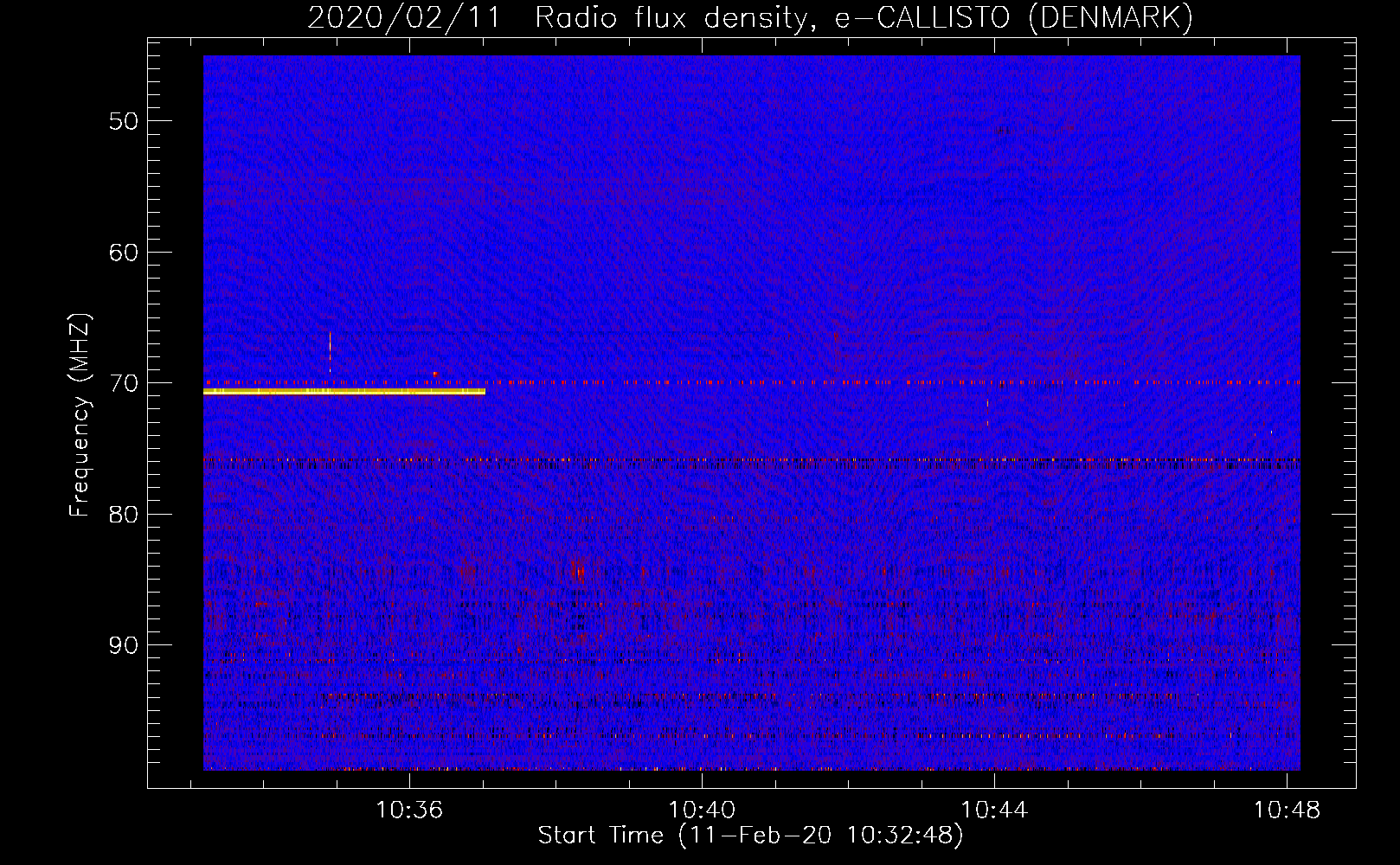Click the 60 frequency tick label
This screenshot has width=1400, height=865.
pos(124,253)
